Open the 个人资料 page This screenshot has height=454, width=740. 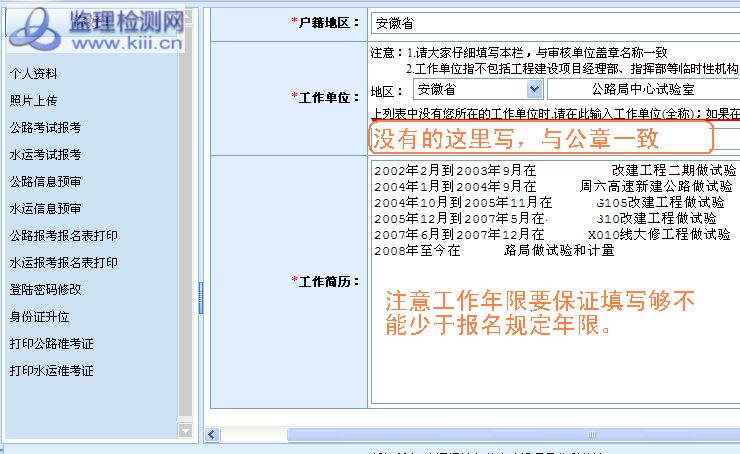[x=33, y=74]
